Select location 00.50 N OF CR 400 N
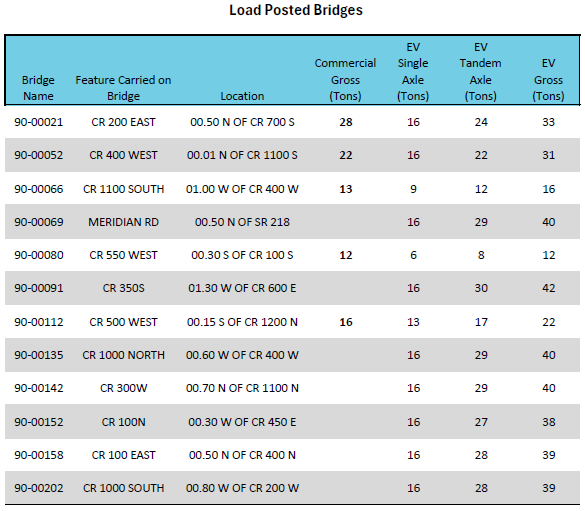The image size is (585, 511). click(x=242, y=455)
